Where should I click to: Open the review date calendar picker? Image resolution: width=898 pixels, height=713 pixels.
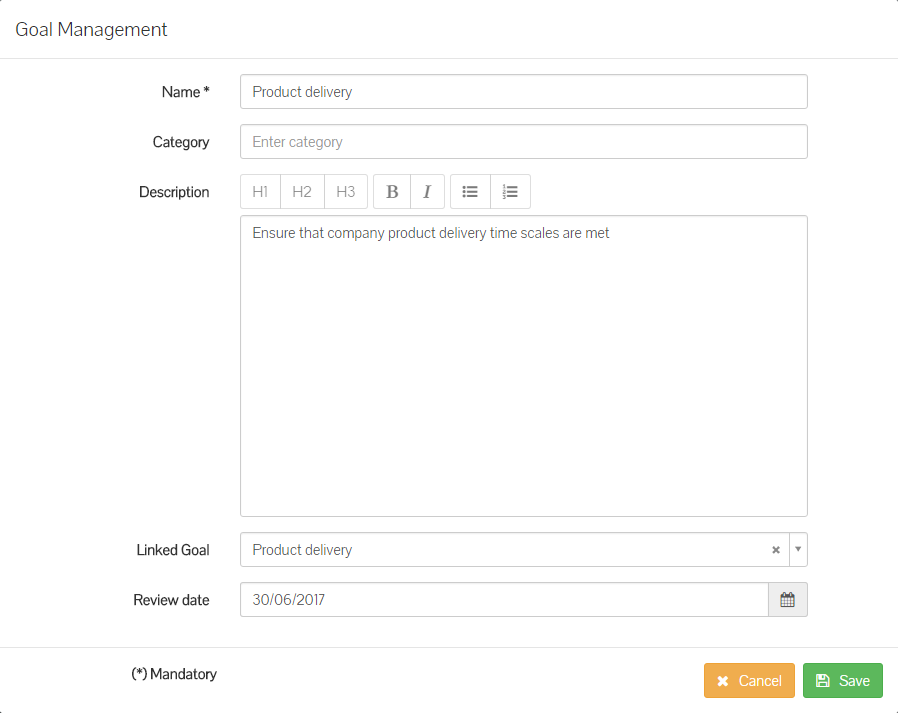pyautogui.click(x=787, y=600)
